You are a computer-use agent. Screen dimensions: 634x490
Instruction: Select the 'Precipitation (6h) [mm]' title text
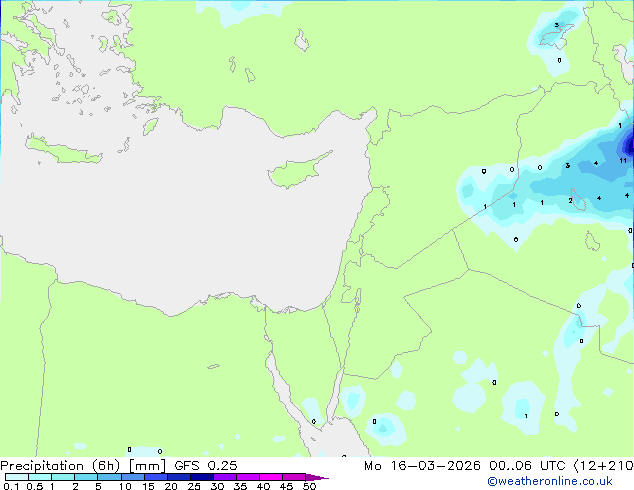click(83, 466)
